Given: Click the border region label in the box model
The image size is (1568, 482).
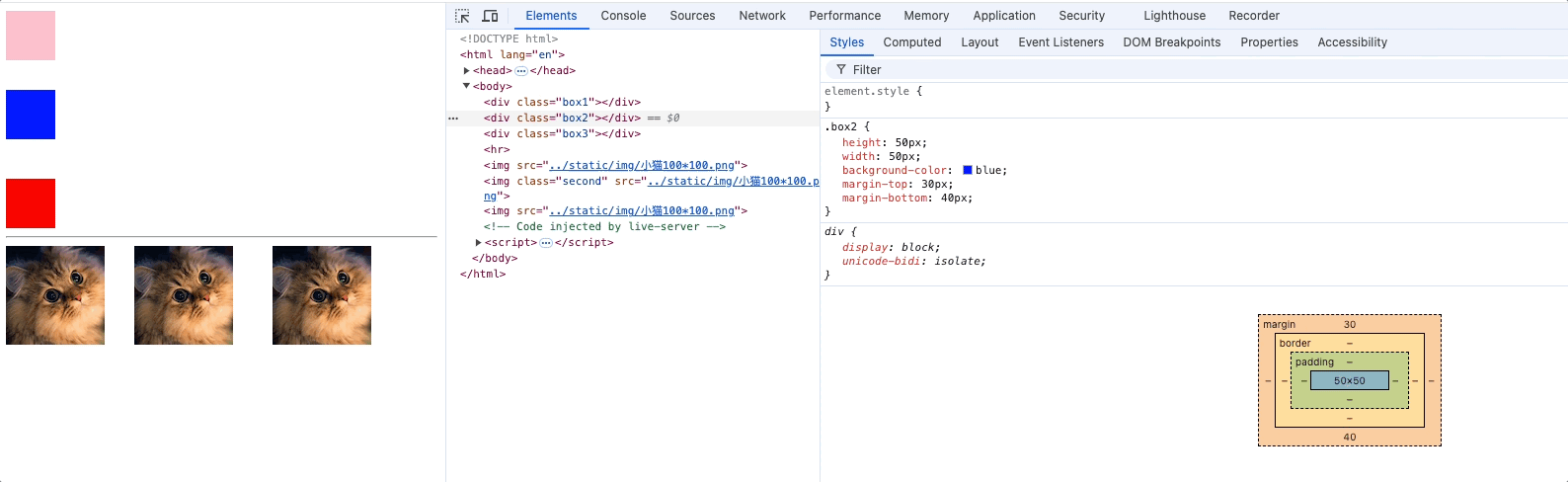Looking at the screenshot, I should tap(1294, 344).
